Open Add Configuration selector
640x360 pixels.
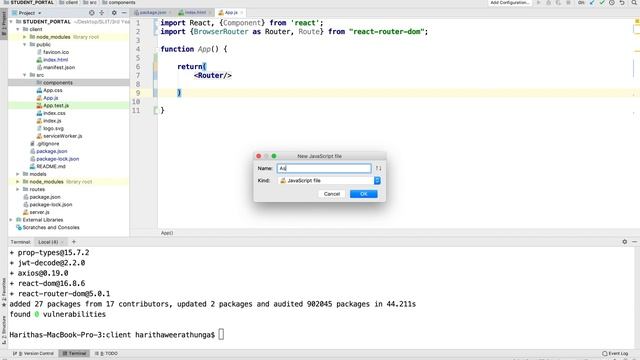509,3
